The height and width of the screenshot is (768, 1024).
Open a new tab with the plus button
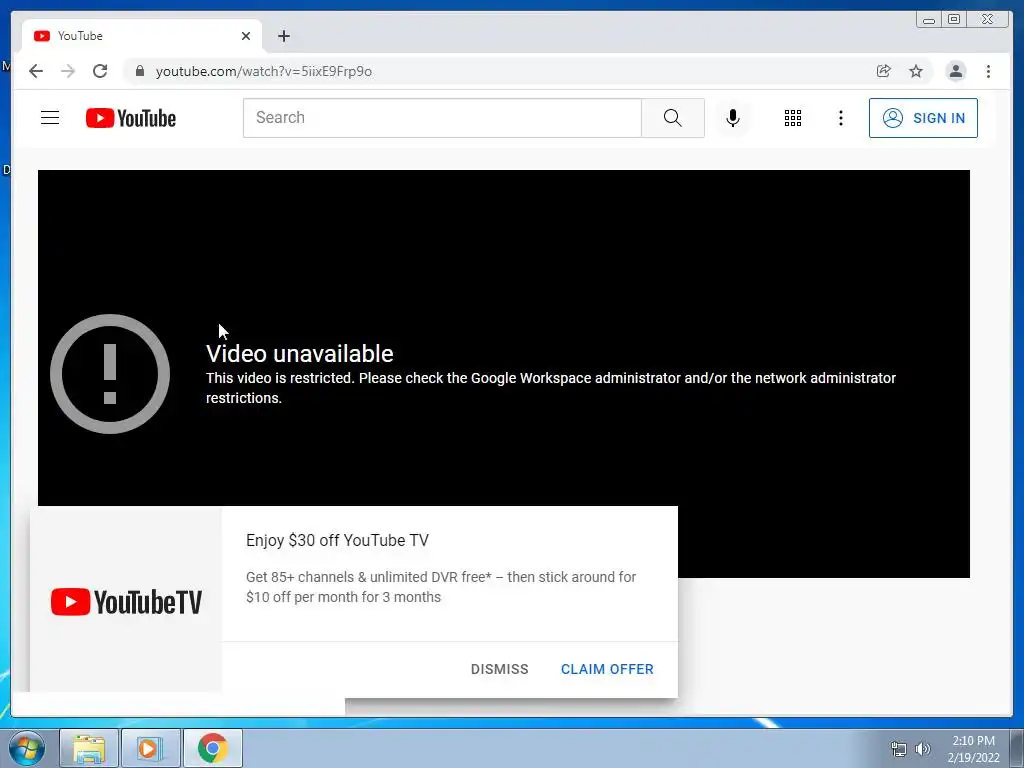tap(283, 36)
